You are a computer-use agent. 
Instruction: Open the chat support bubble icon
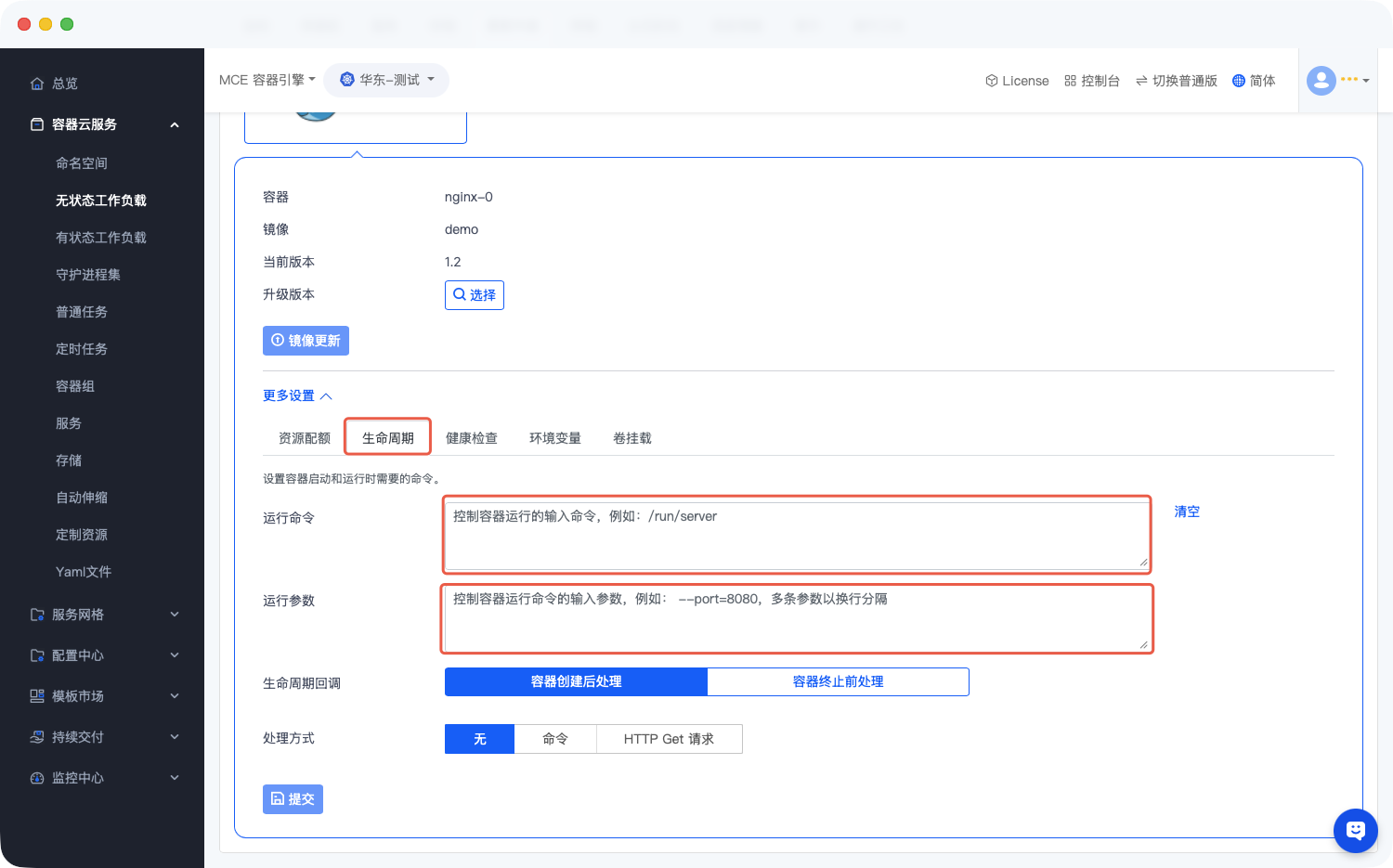[1355, 830]
